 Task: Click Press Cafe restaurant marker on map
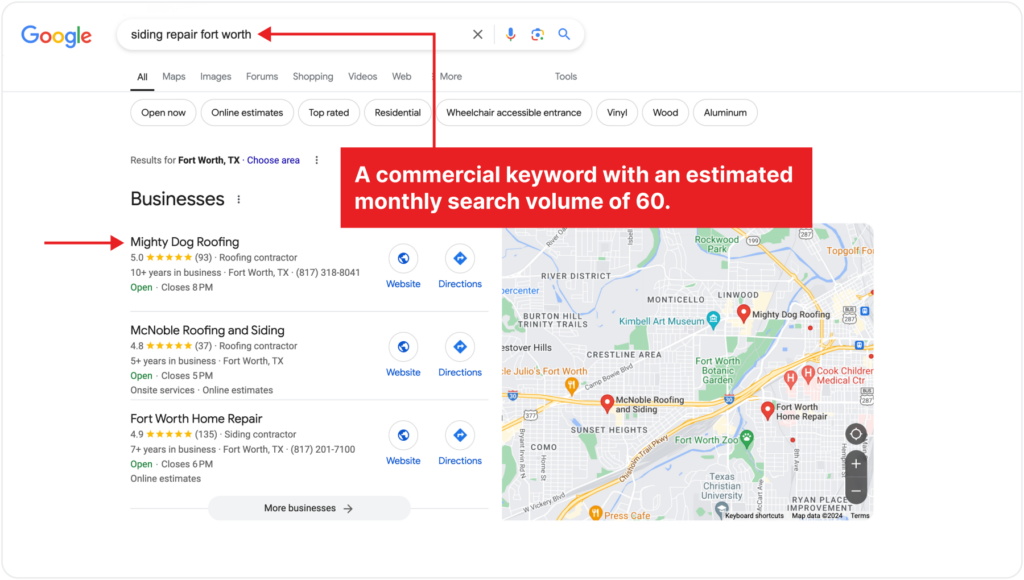(x=595, y=513)
